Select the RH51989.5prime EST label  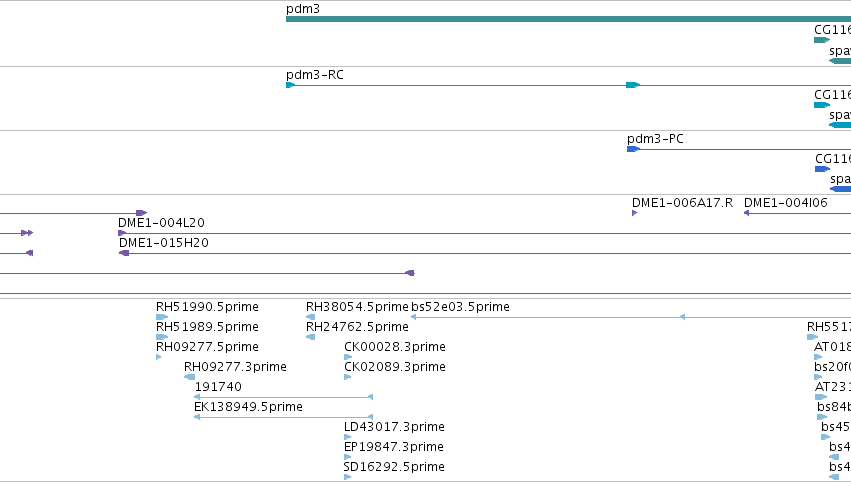click(x=207, y=327)
